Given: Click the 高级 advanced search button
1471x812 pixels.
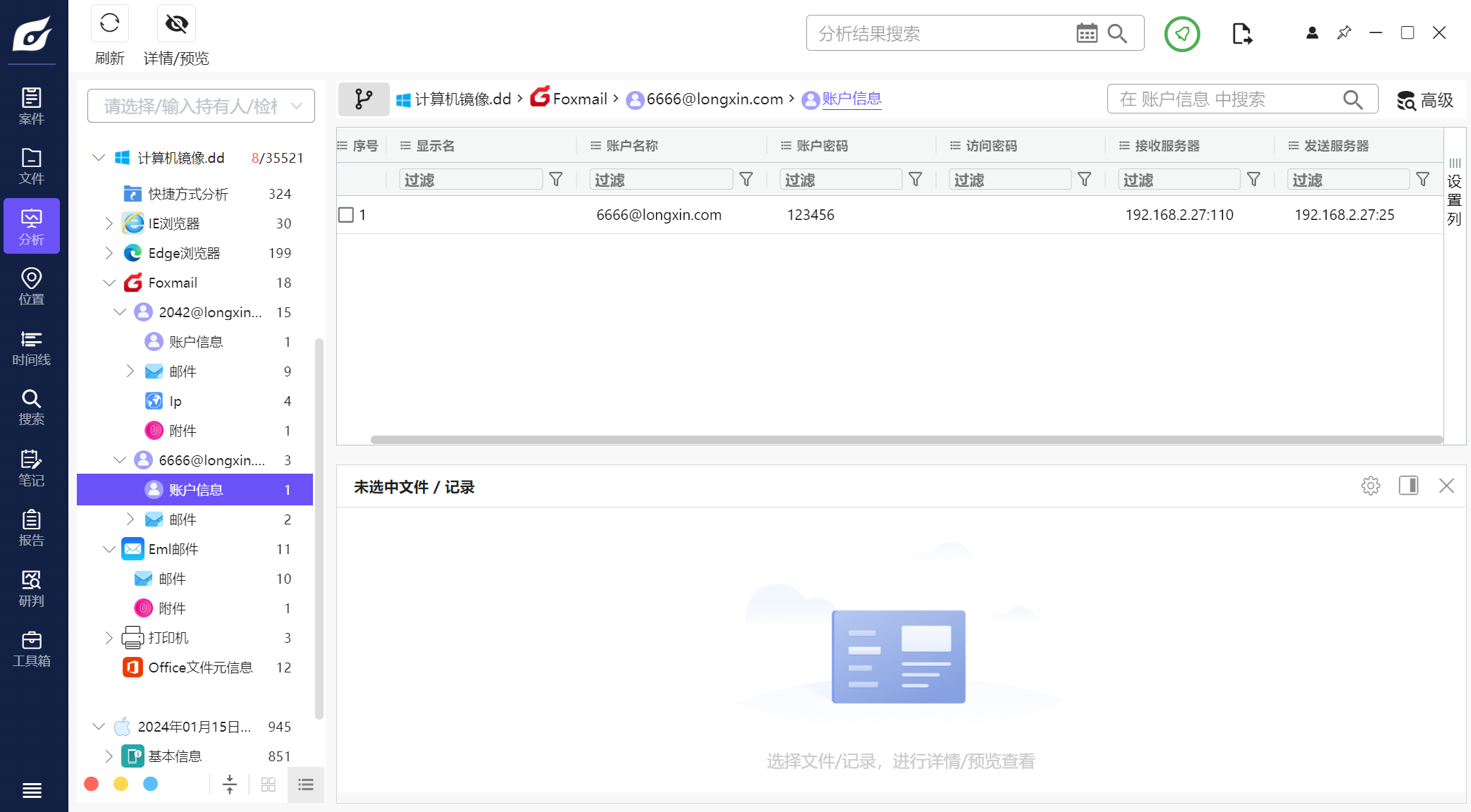Looking at the screenshot, I should point(1425,100).
